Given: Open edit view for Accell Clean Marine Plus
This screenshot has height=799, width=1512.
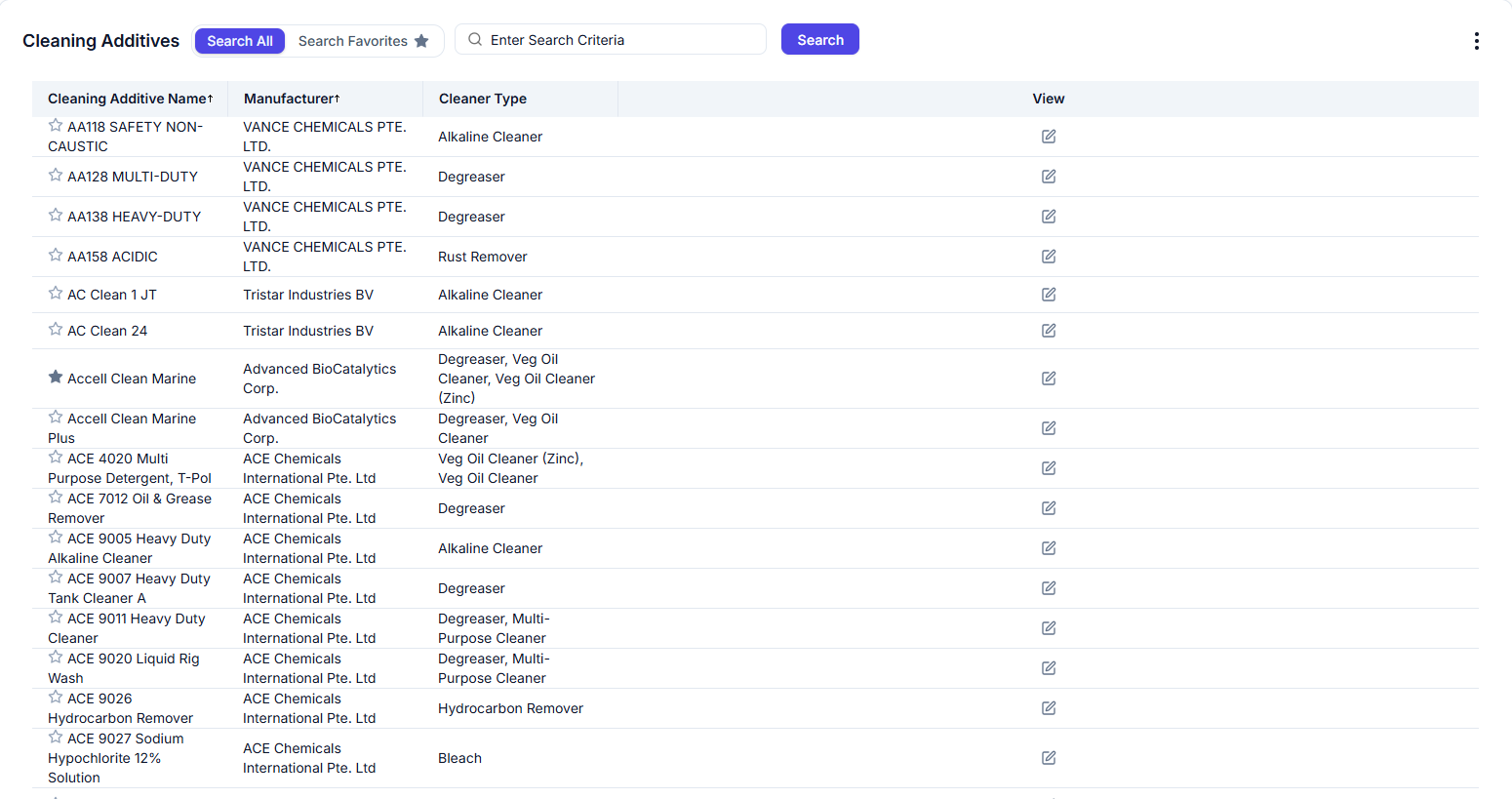Looking at the screenshot, I should [1049, 428].
